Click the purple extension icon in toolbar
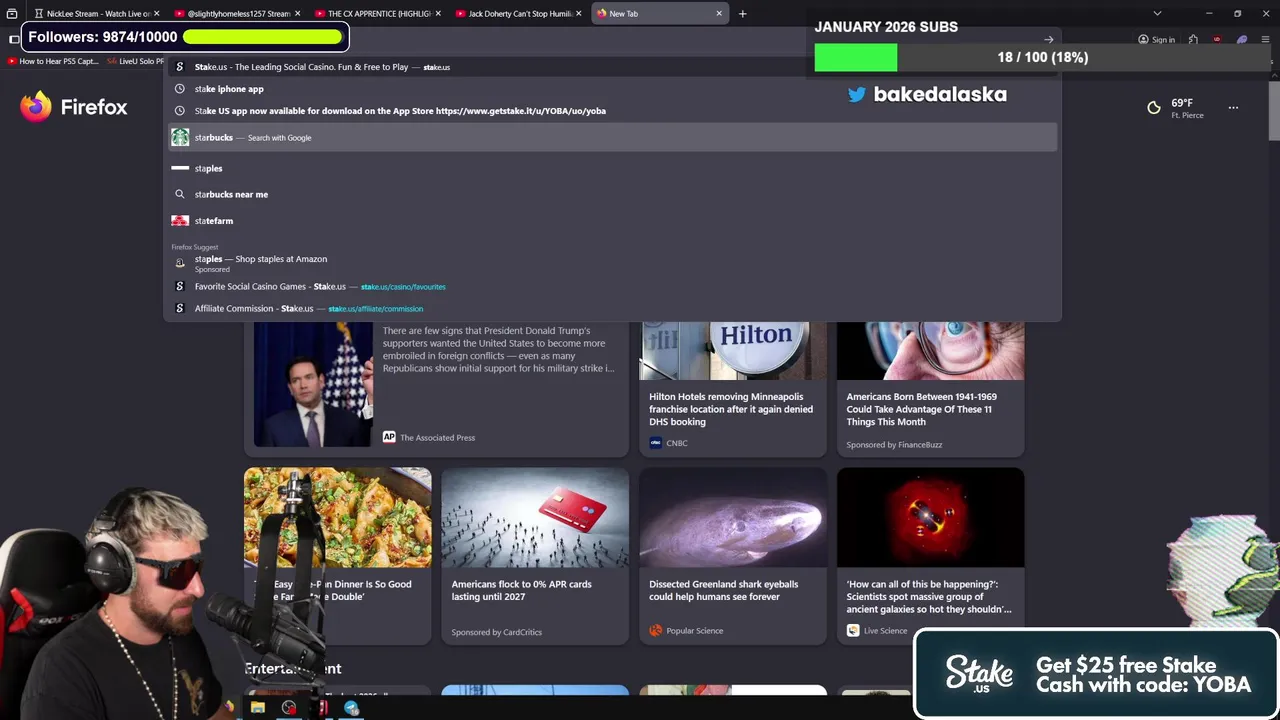 [x=1242, y=40]
